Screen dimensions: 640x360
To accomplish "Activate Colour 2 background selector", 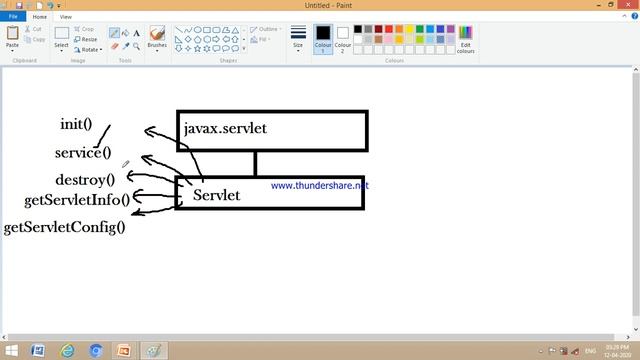I will coord(343,39).
